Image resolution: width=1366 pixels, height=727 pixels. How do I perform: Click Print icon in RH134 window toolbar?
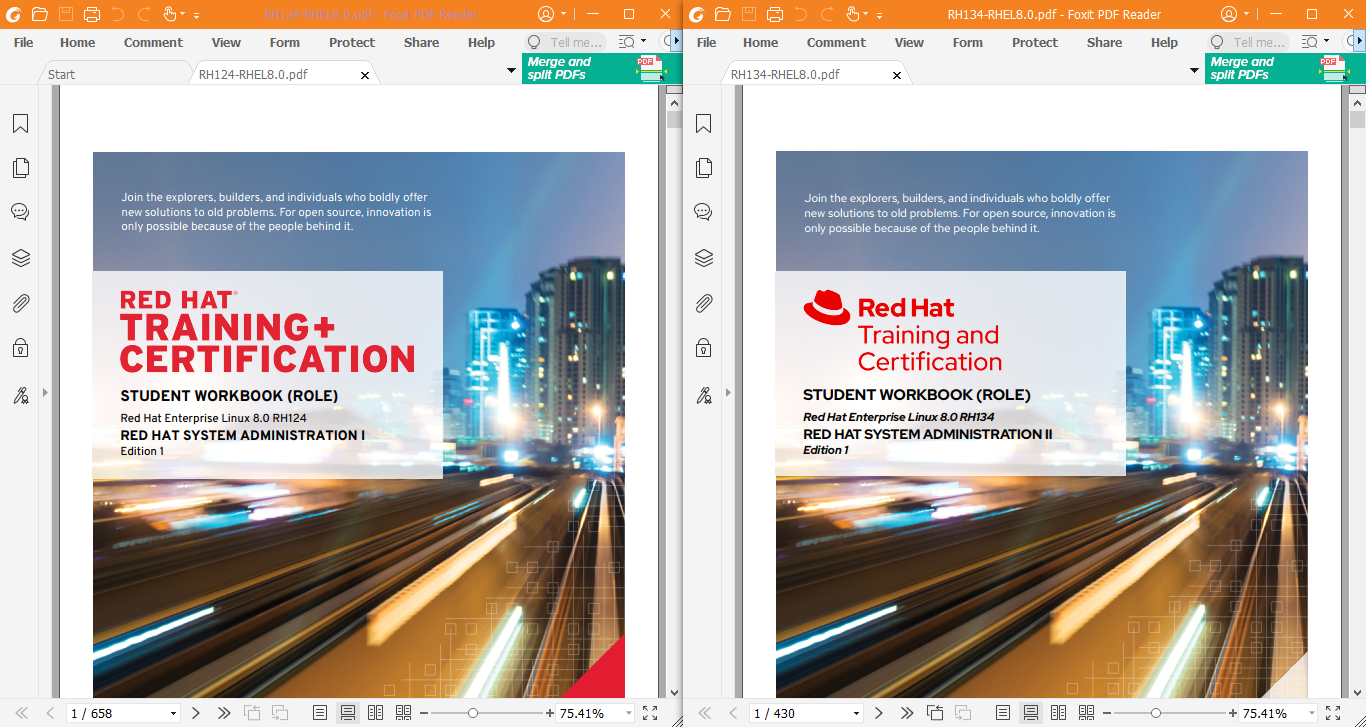tap(775, 14)
